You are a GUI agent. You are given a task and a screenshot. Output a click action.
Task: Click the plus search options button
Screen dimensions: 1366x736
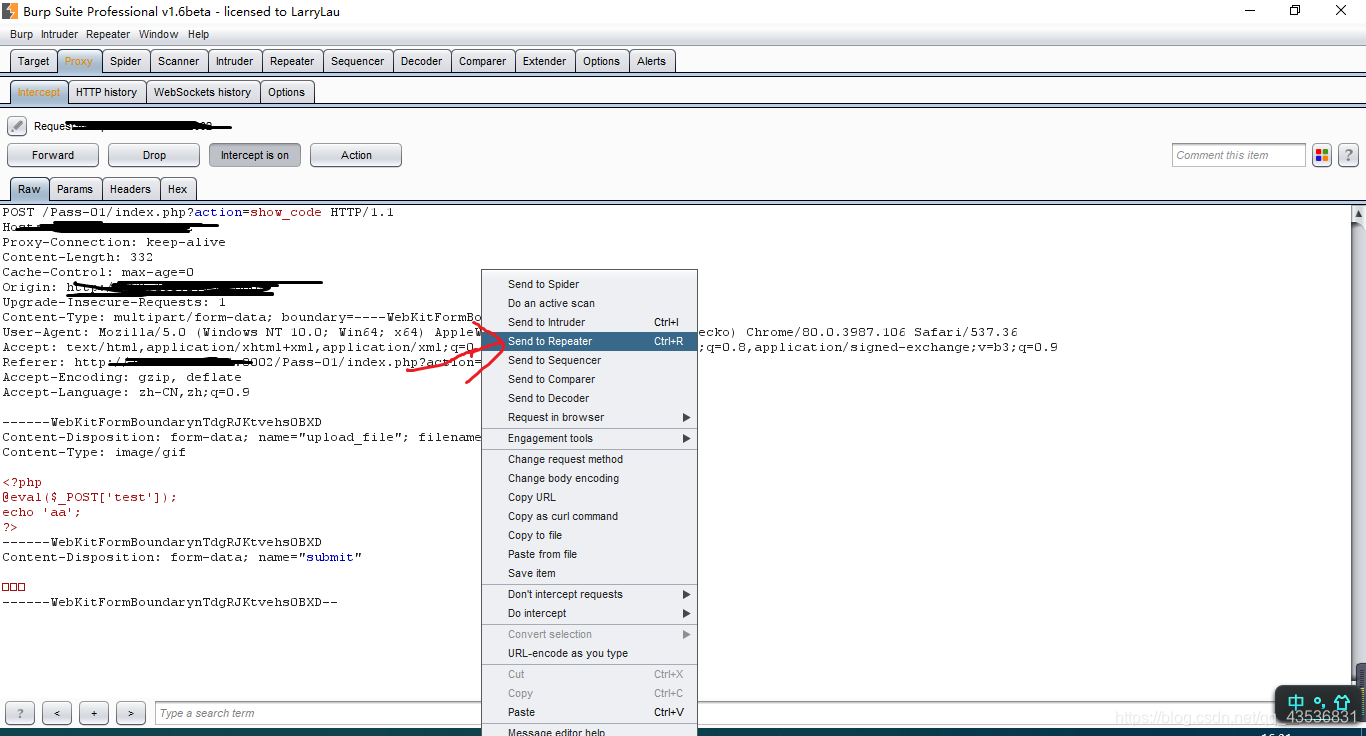tap(94, 713)
